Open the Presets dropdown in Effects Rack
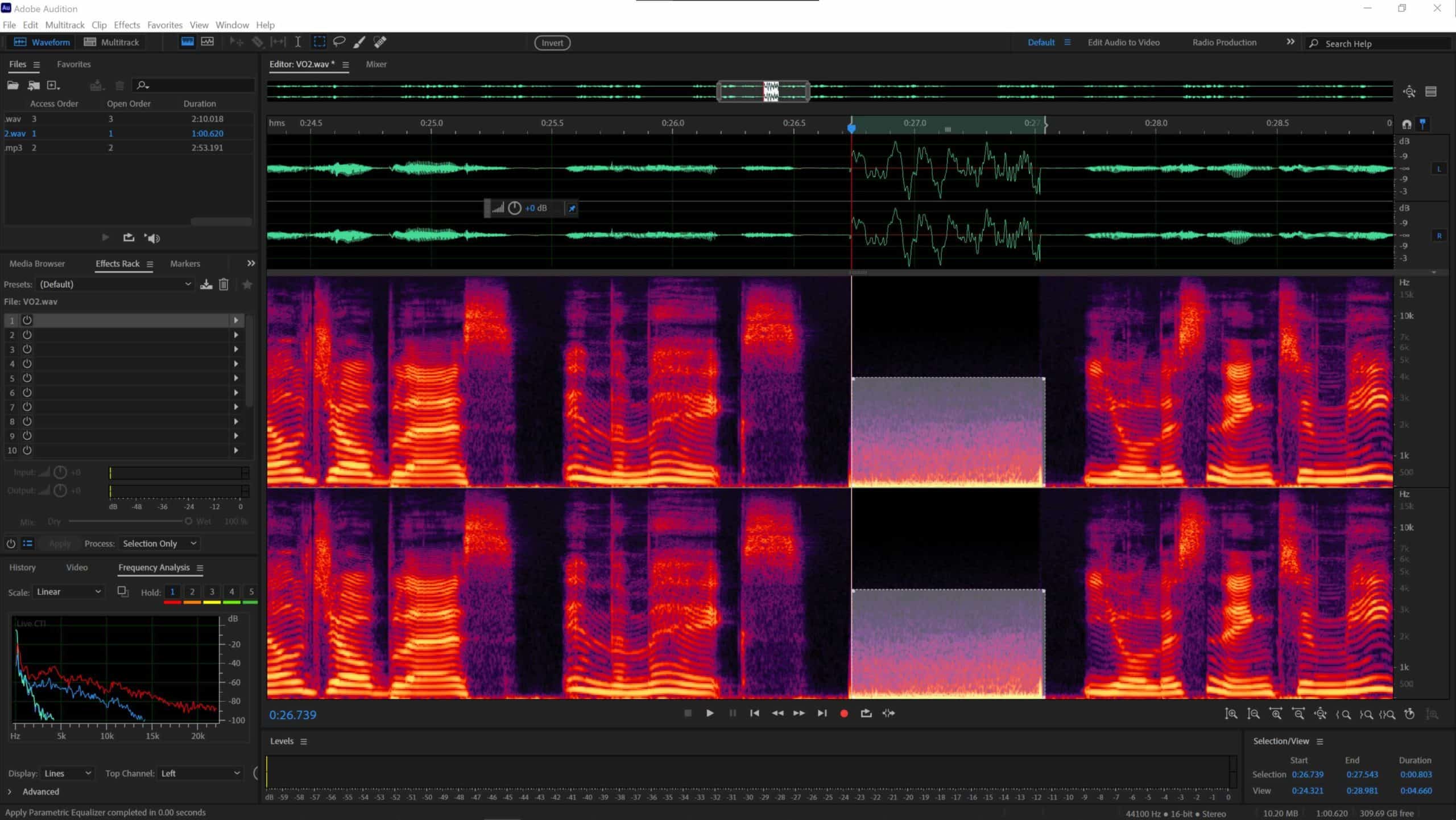Viewport: 1456px width, 820px height. click(188, 284)
